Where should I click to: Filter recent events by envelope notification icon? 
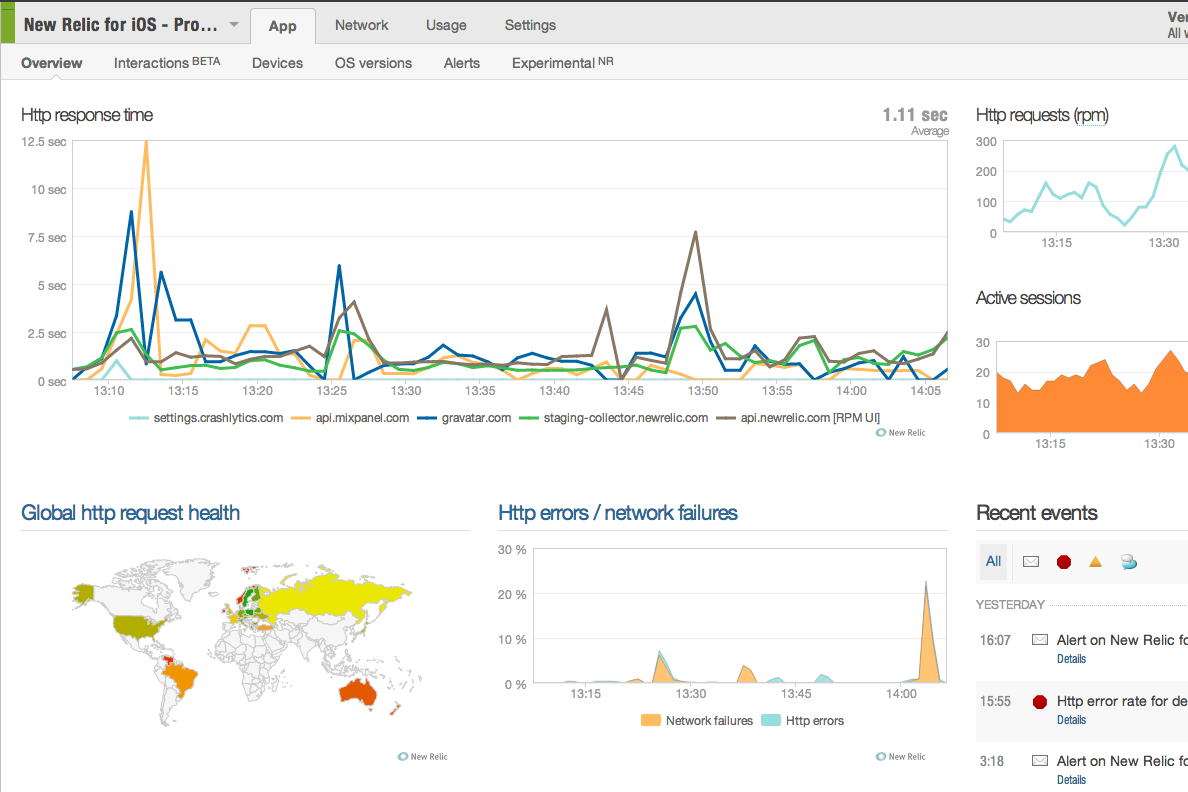[1031, 562]
